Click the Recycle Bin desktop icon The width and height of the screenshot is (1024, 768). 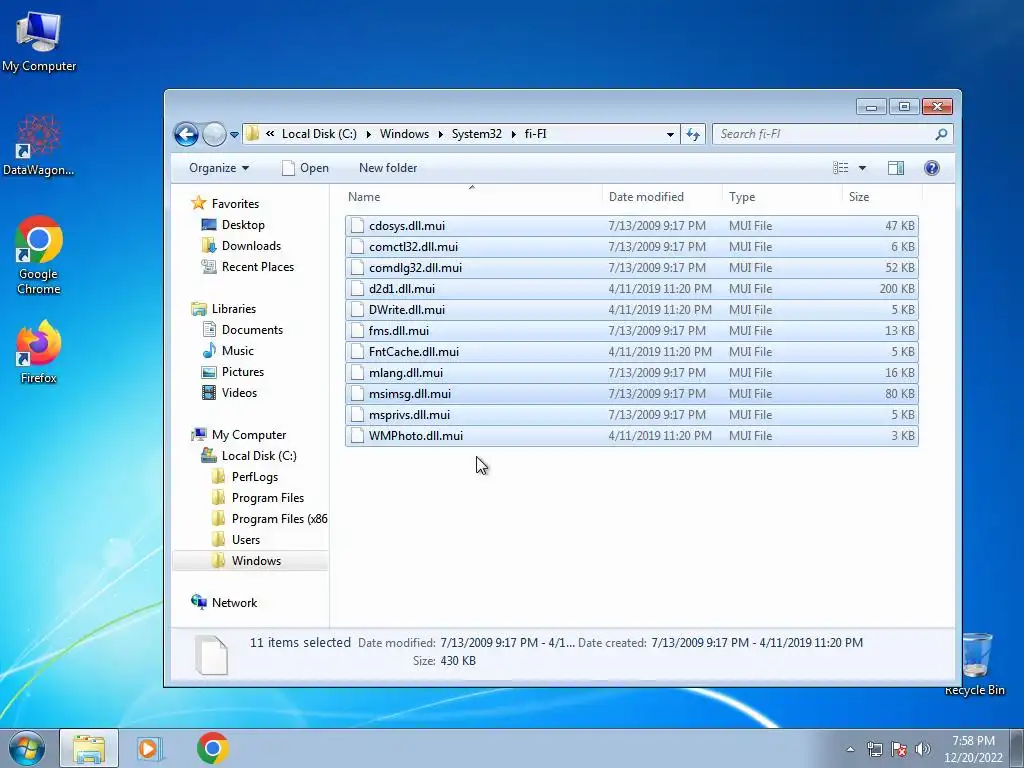point(976,664)
